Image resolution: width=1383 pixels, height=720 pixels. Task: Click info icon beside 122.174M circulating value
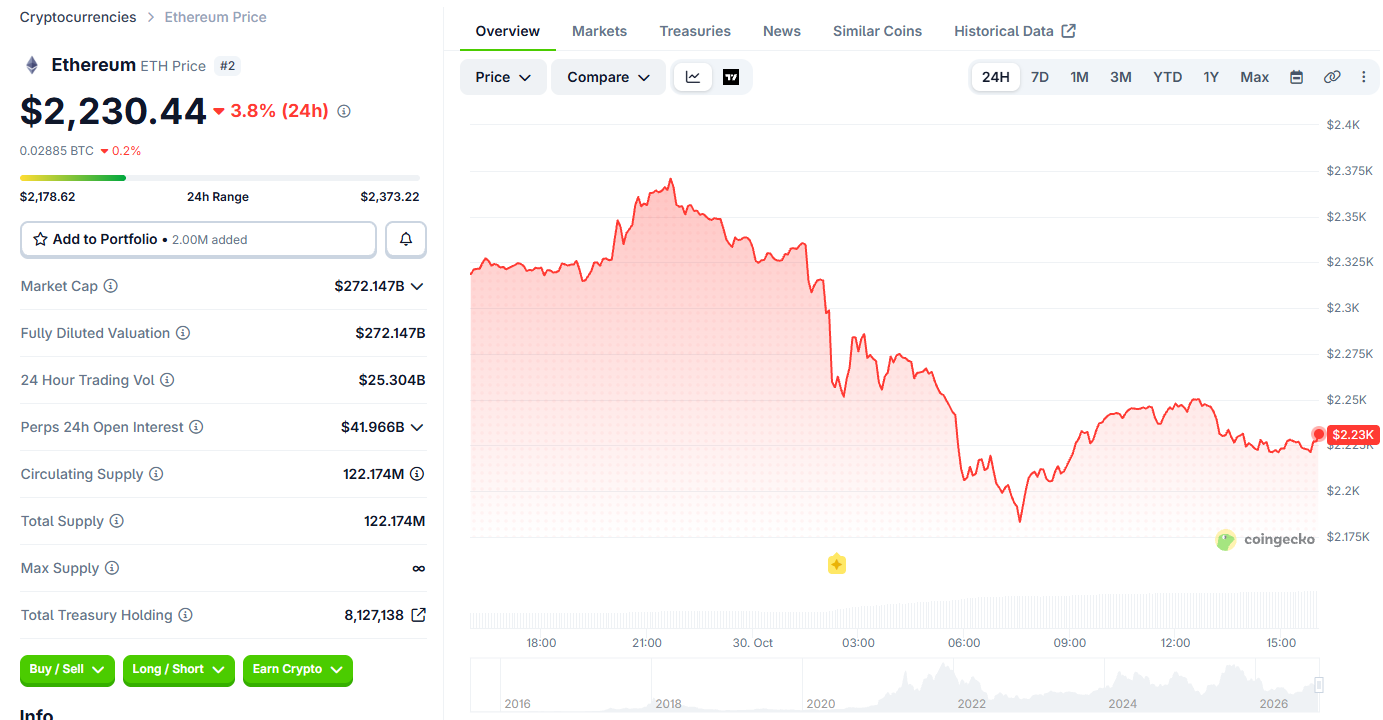coord(417,474)
